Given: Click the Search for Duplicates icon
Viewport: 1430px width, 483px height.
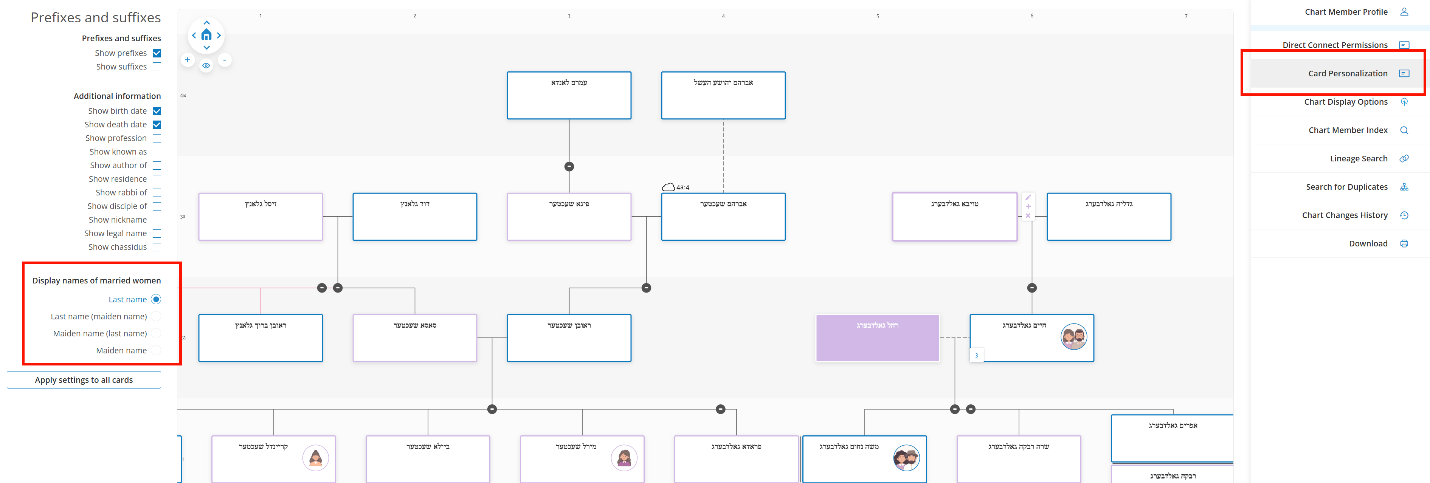Looking at the screenshot, I should [1404, 187].
